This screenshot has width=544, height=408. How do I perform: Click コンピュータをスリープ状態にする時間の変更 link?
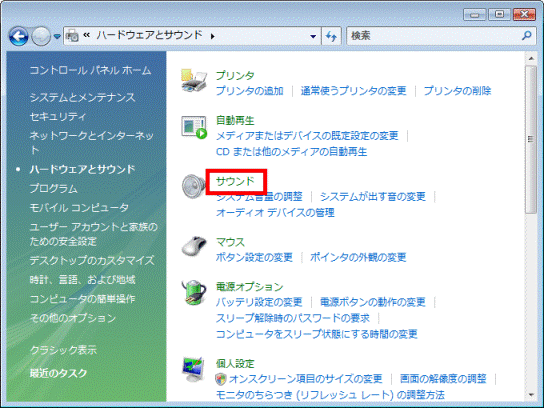pyautogui.click(x=316, y=334)
